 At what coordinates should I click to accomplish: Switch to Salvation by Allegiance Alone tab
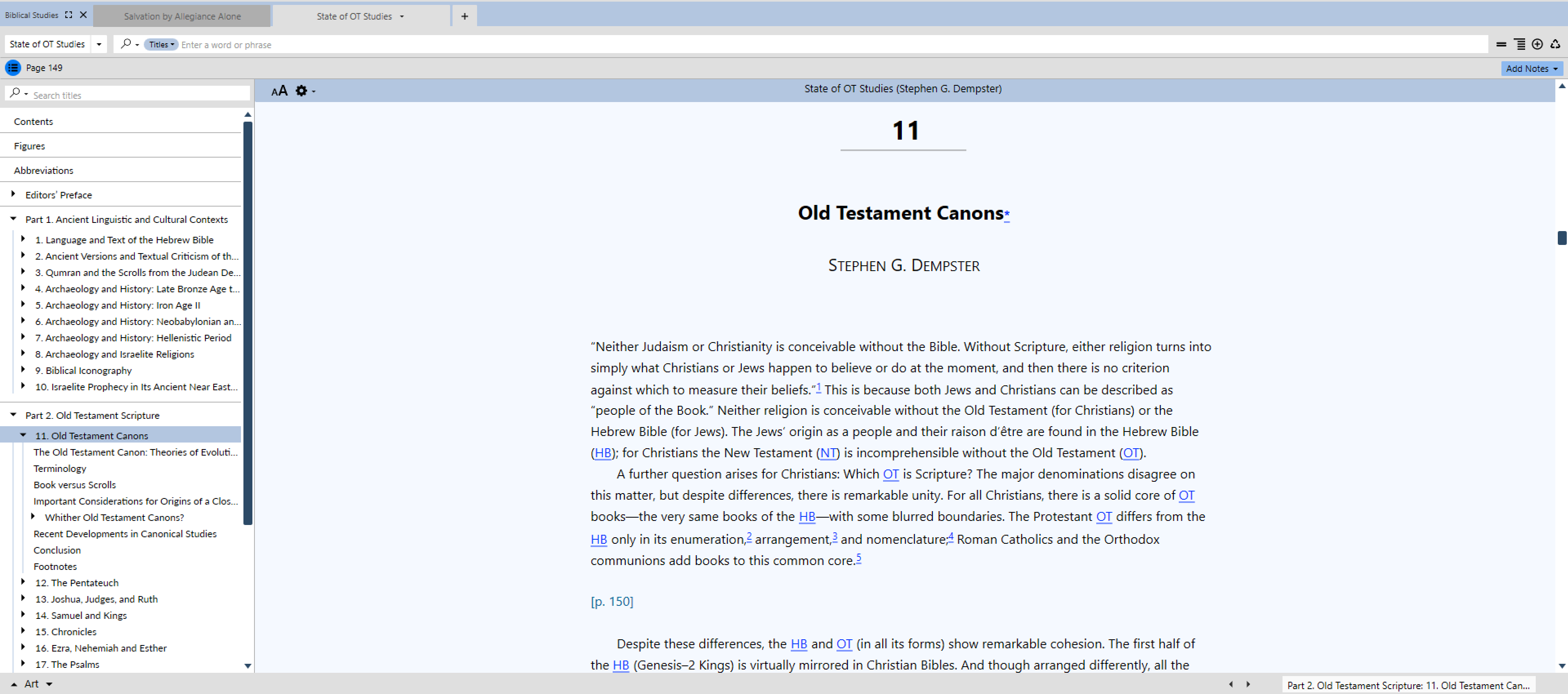click(x=182, y=16)
